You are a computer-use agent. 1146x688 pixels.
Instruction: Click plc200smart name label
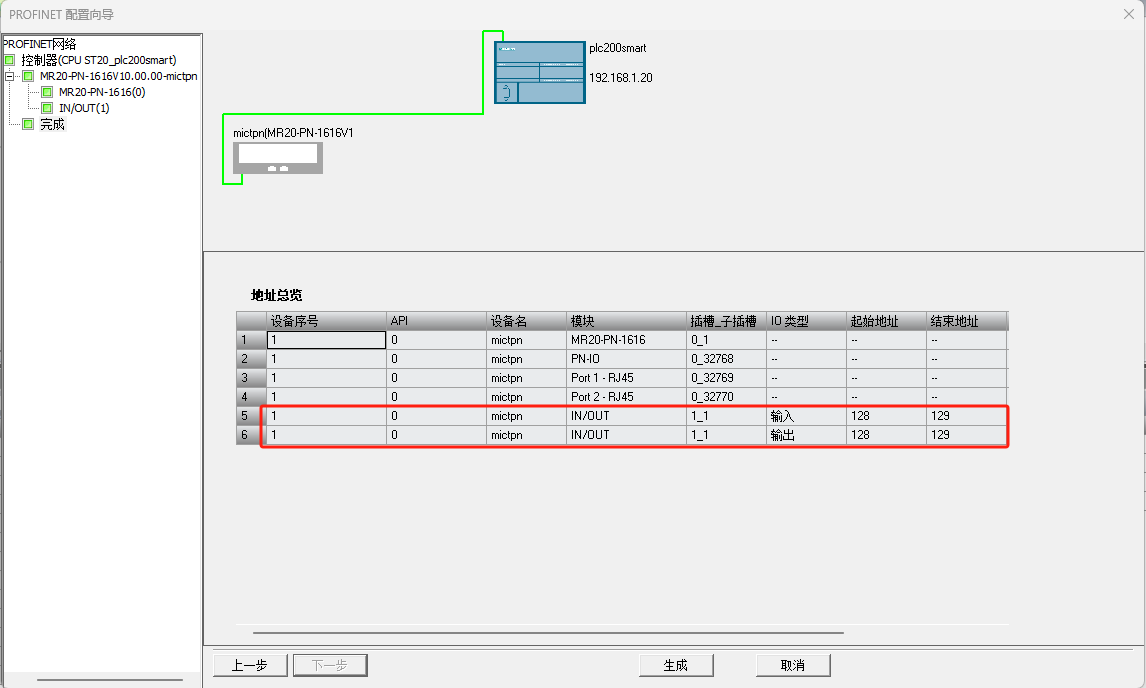[x=618, y=48]
